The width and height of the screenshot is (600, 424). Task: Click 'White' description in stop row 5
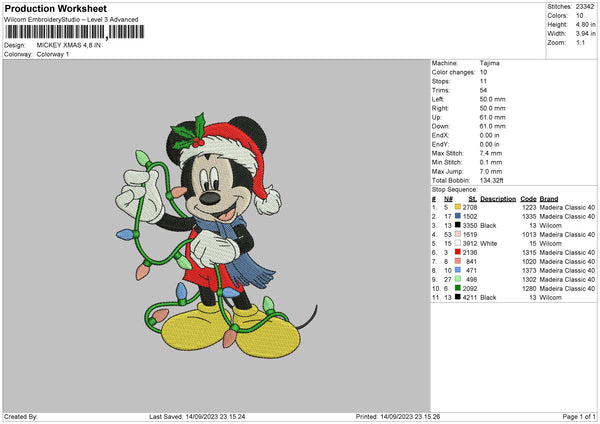pos(489,243)
